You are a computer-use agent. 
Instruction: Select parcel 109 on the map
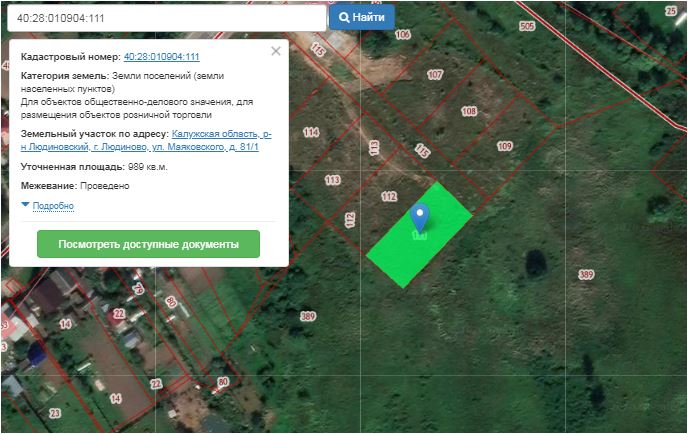[504, 146]
